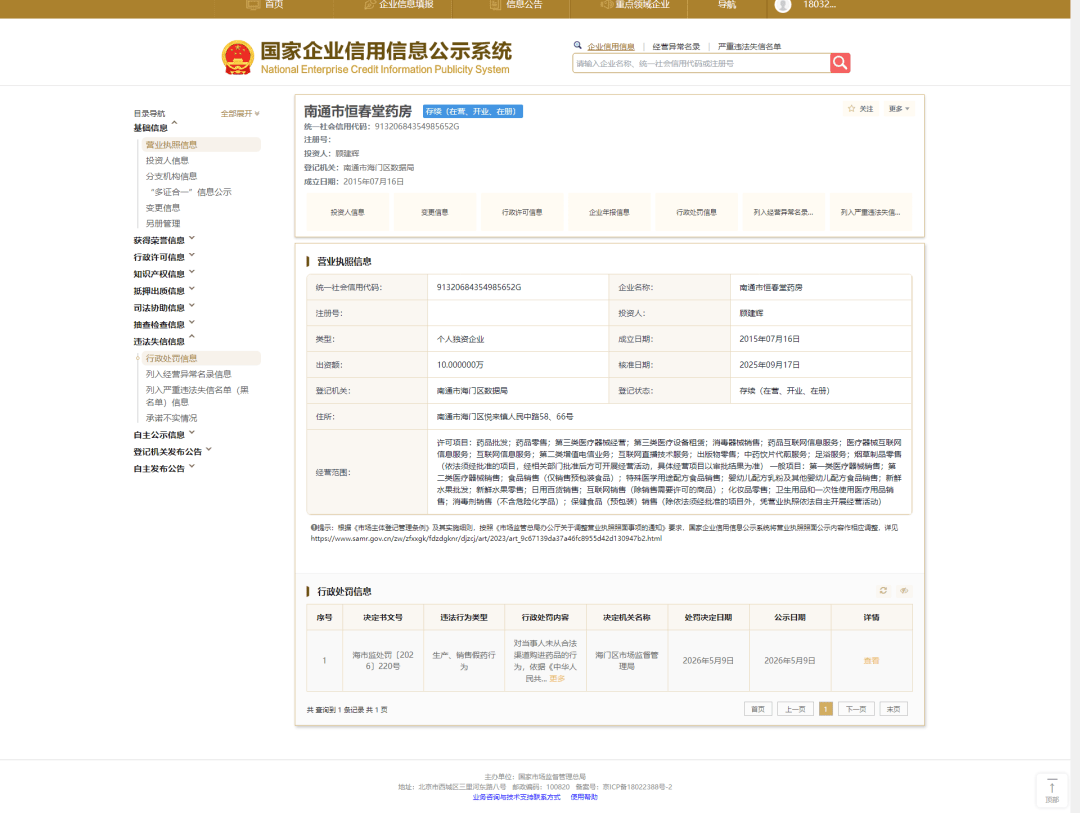Open the samr.gov.cn notice URL
1080x813 pixels.
pyautogui.click(x=486, y=539)
